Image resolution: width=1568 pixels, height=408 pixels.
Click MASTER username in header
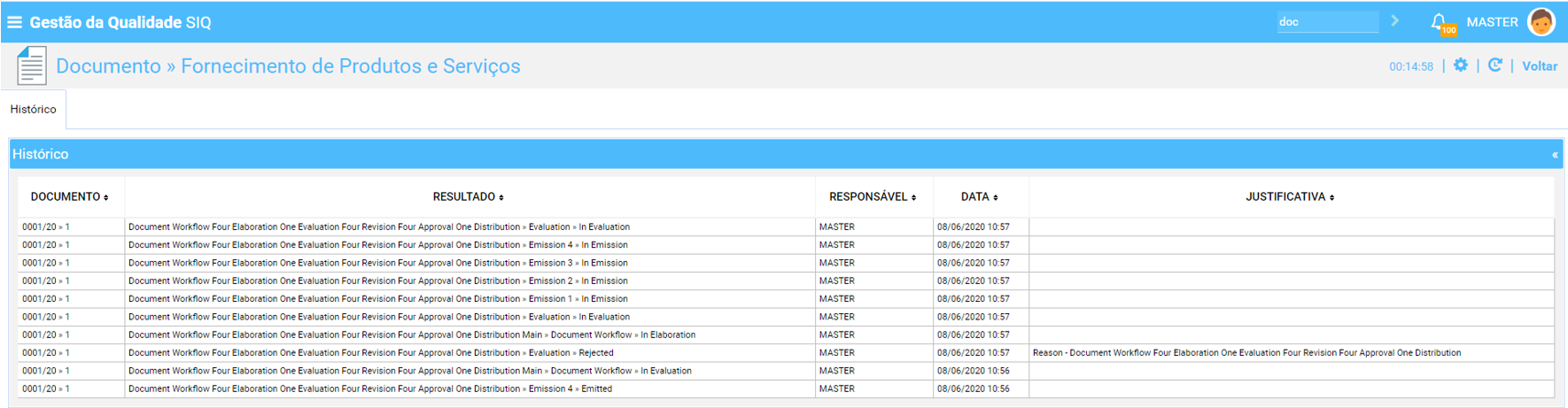1492,22
